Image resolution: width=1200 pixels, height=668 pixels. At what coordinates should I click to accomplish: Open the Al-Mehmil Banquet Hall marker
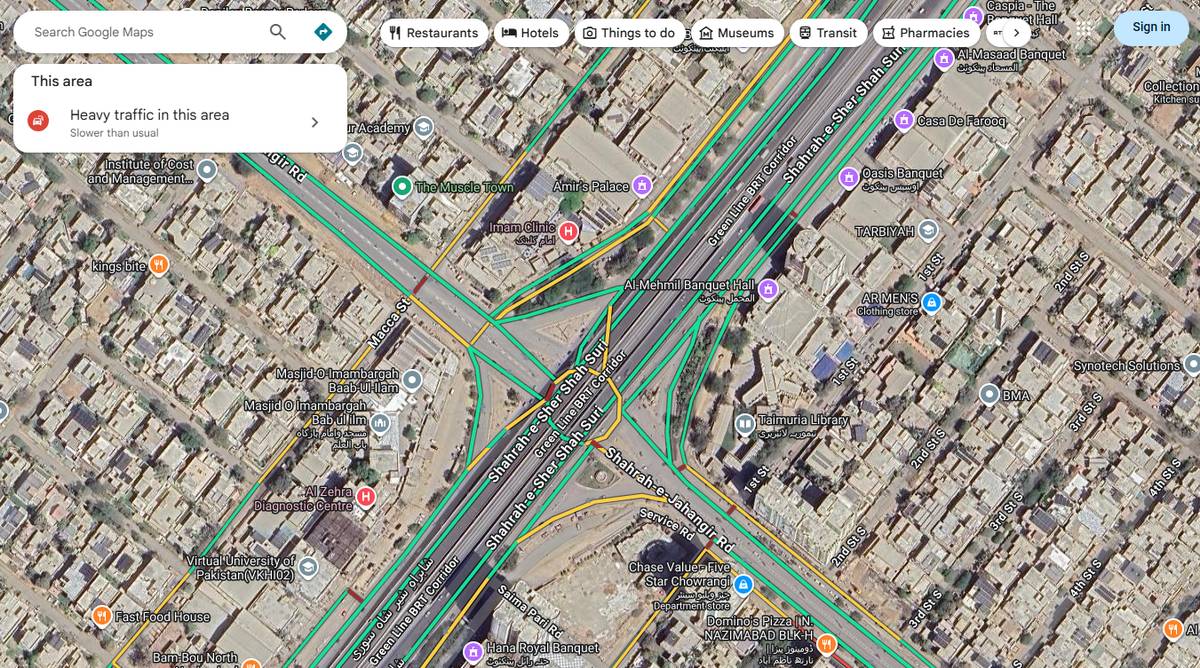(767, 288)
